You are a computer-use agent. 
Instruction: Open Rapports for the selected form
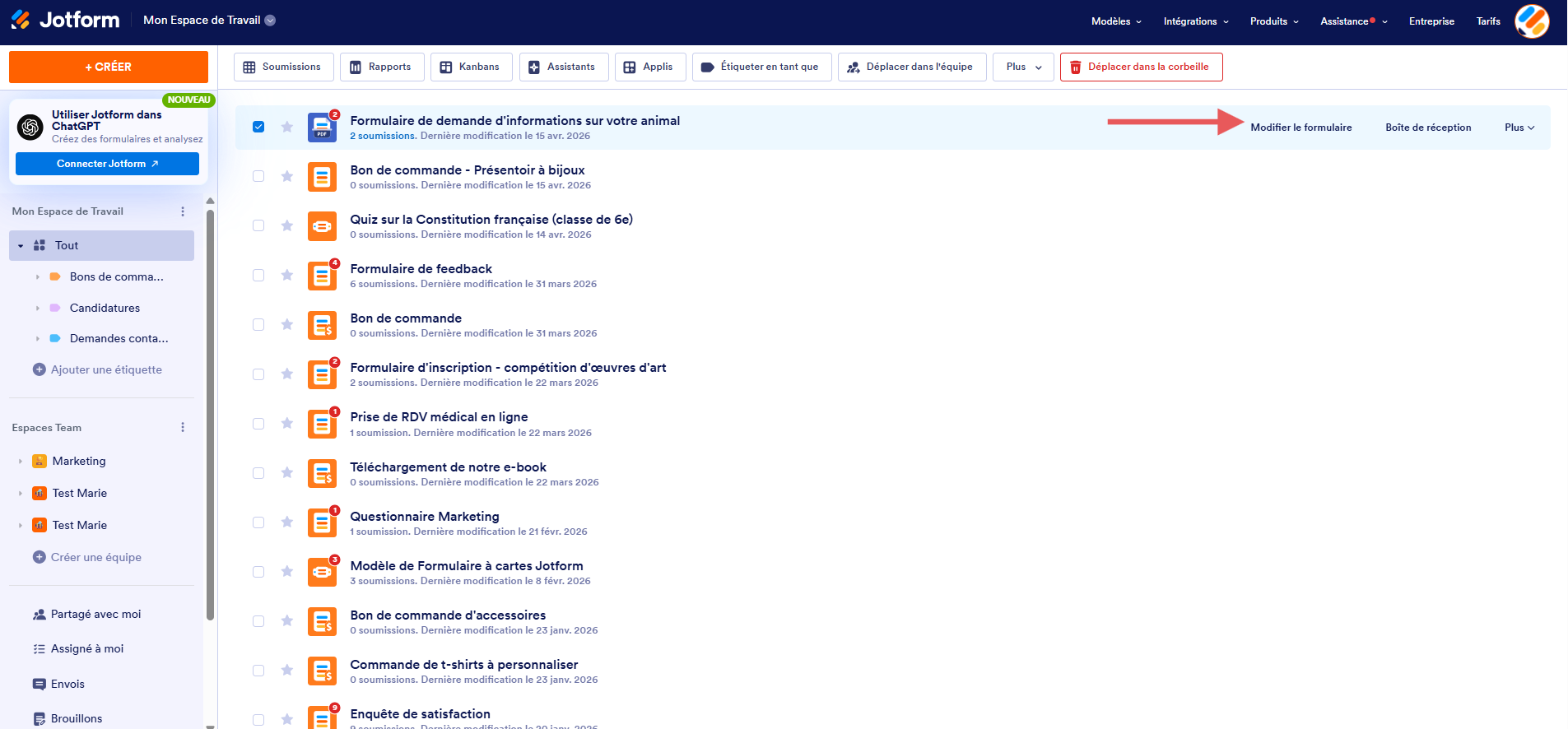click(382, 67)
